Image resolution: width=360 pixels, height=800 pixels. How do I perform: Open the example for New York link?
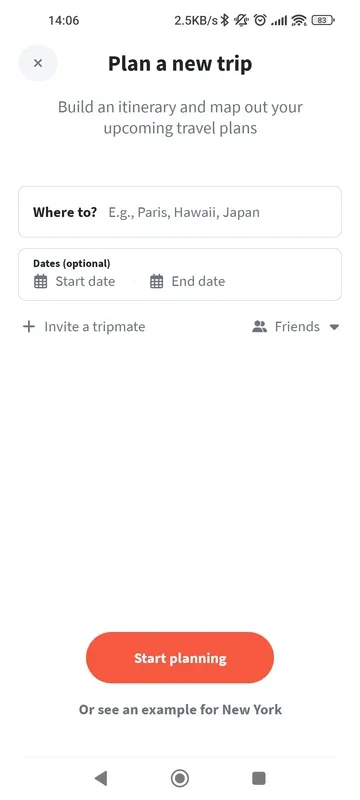point(180,710)
